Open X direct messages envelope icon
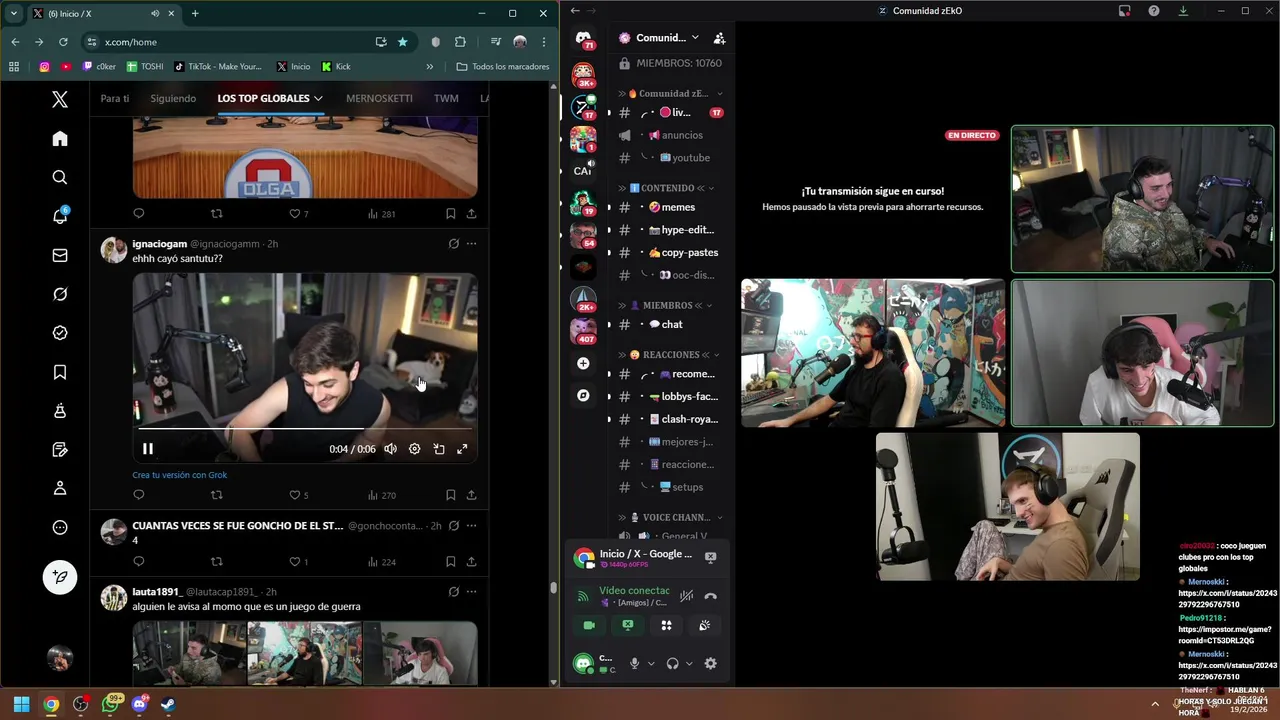Screen dimensions: 1280x720 60,255
